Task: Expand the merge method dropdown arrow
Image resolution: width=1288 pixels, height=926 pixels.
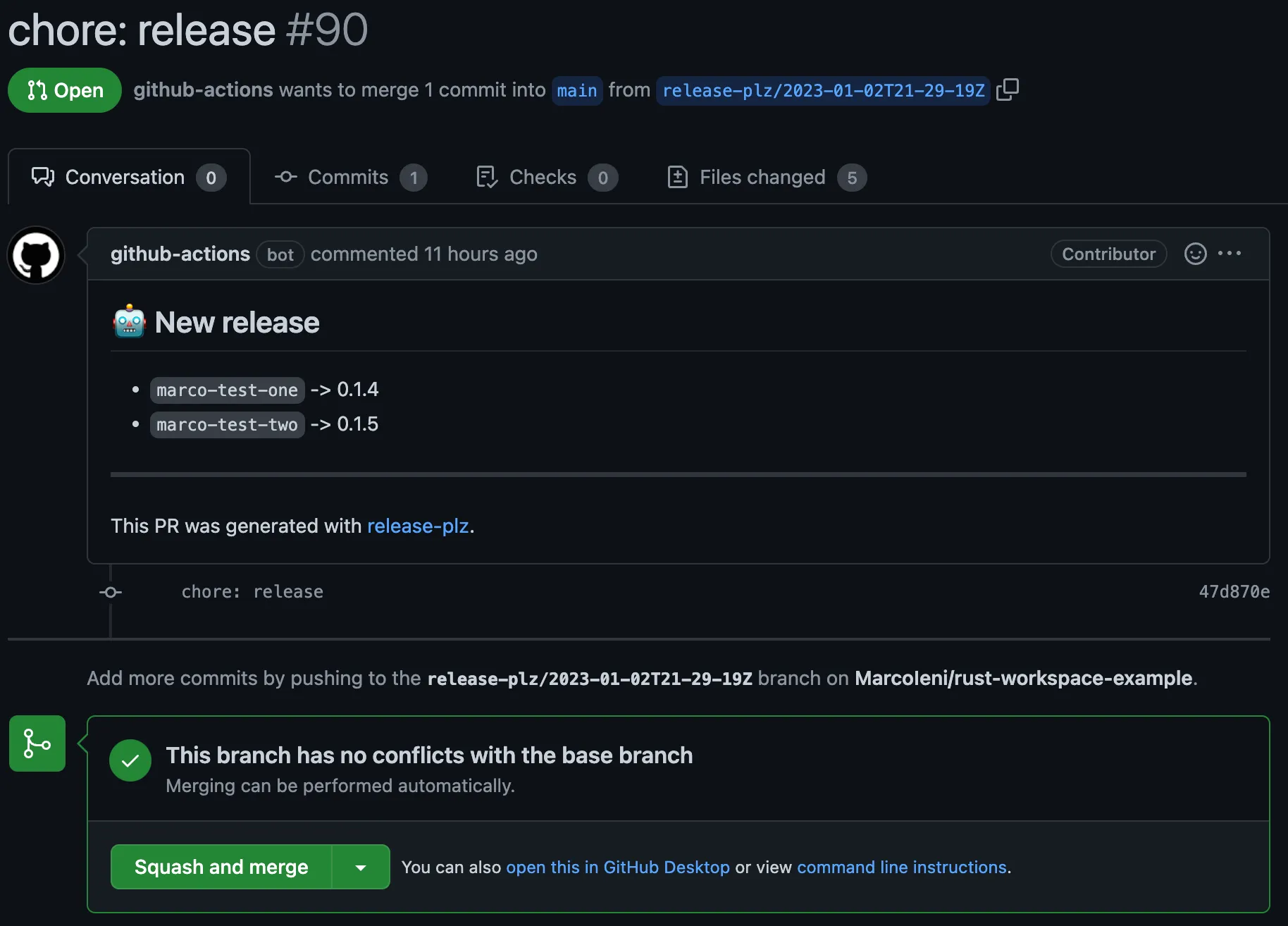Action: pos(361,867)
